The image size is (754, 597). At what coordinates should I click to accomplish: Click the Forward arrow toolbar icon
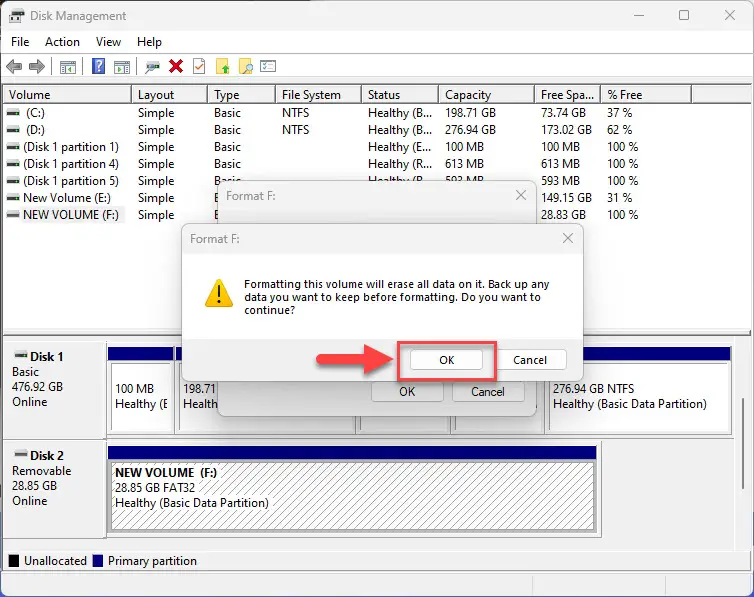point(37,67)
